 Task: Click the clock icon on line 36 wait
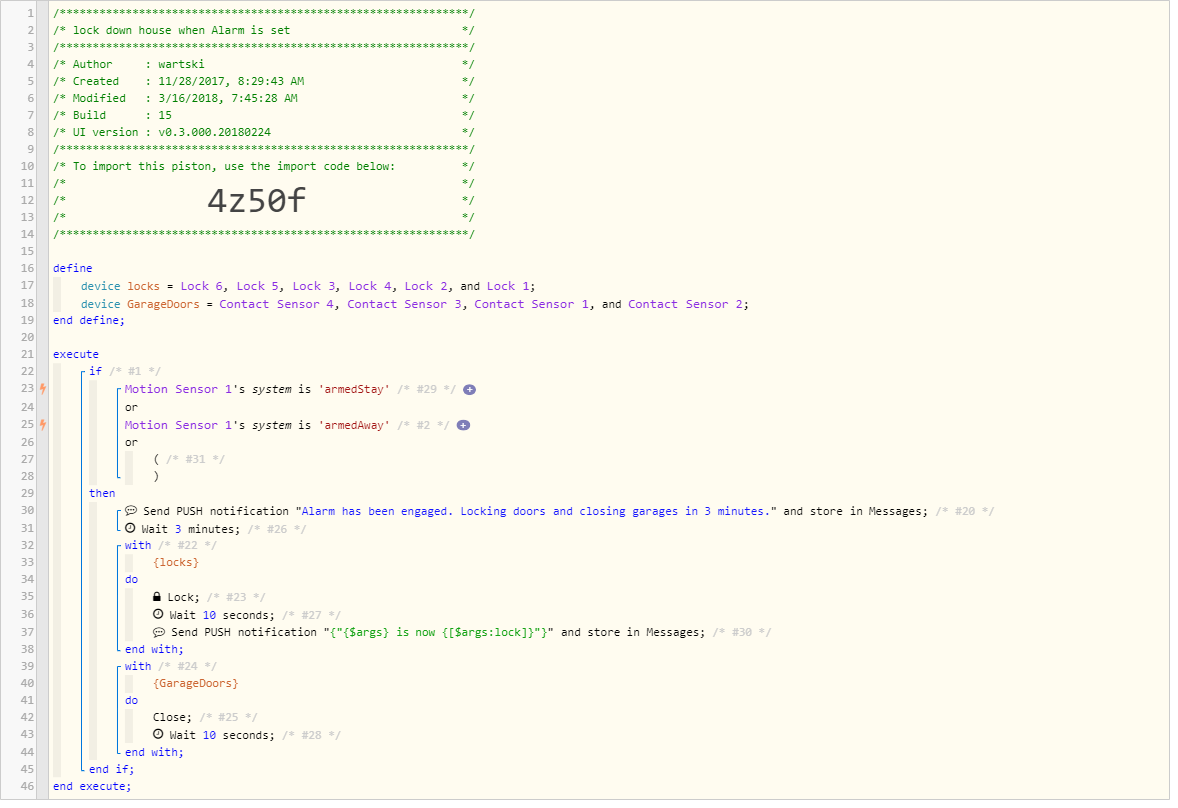coord(158,614)
